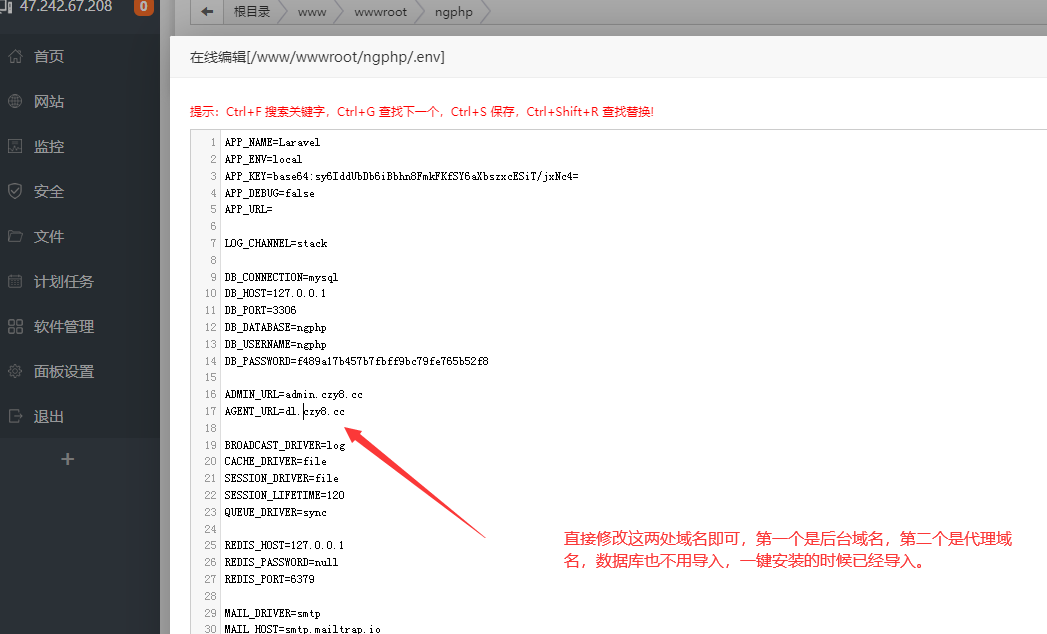Open the 根目录 breadcrumb
This screenshot has height=634, width=1047.
[x=251, y=12]
